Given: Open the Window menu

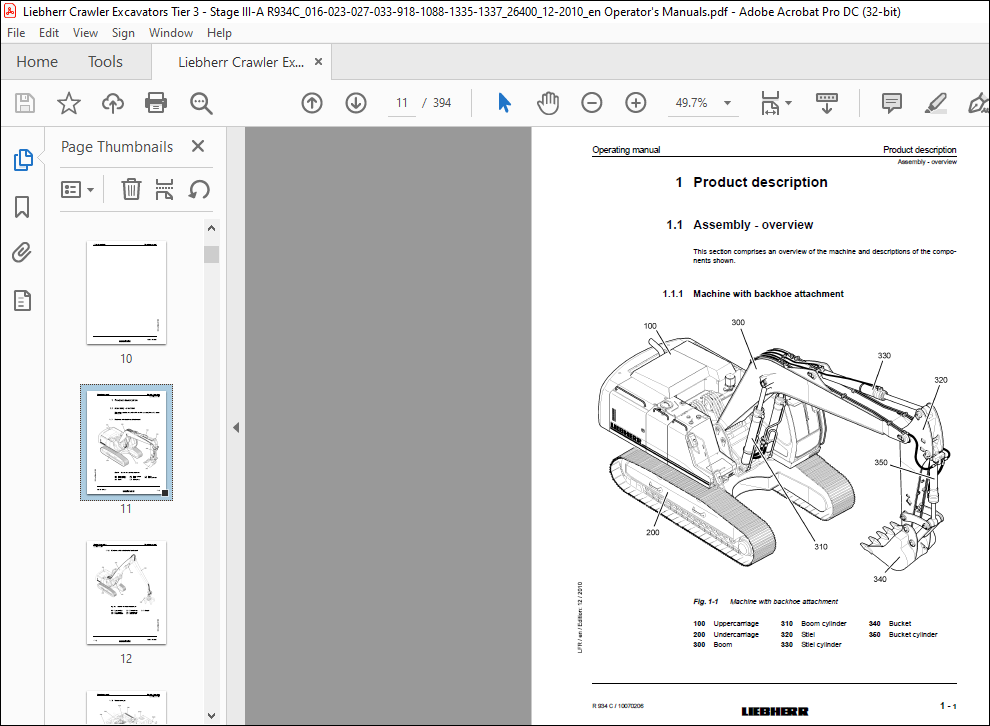Looking at the screenshot, I should (170, 33).
